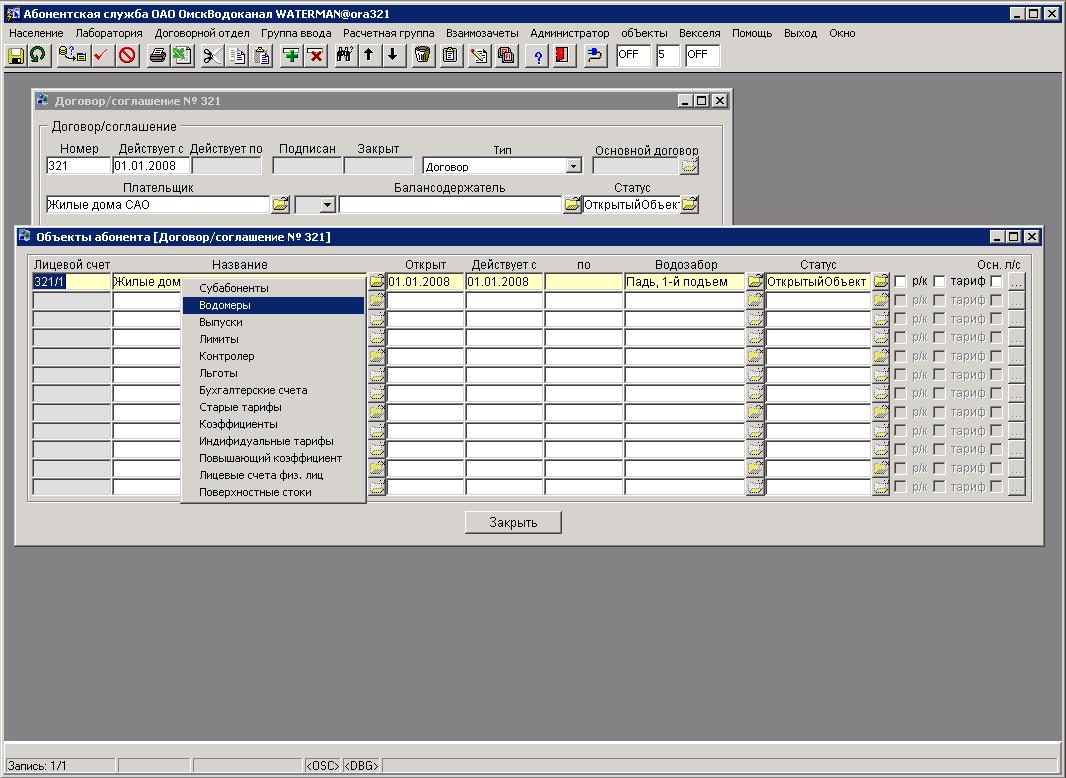Viewport: 1066px width, 778px height.
Task: Click the Номер field containing 321
Action: (78, 166)
